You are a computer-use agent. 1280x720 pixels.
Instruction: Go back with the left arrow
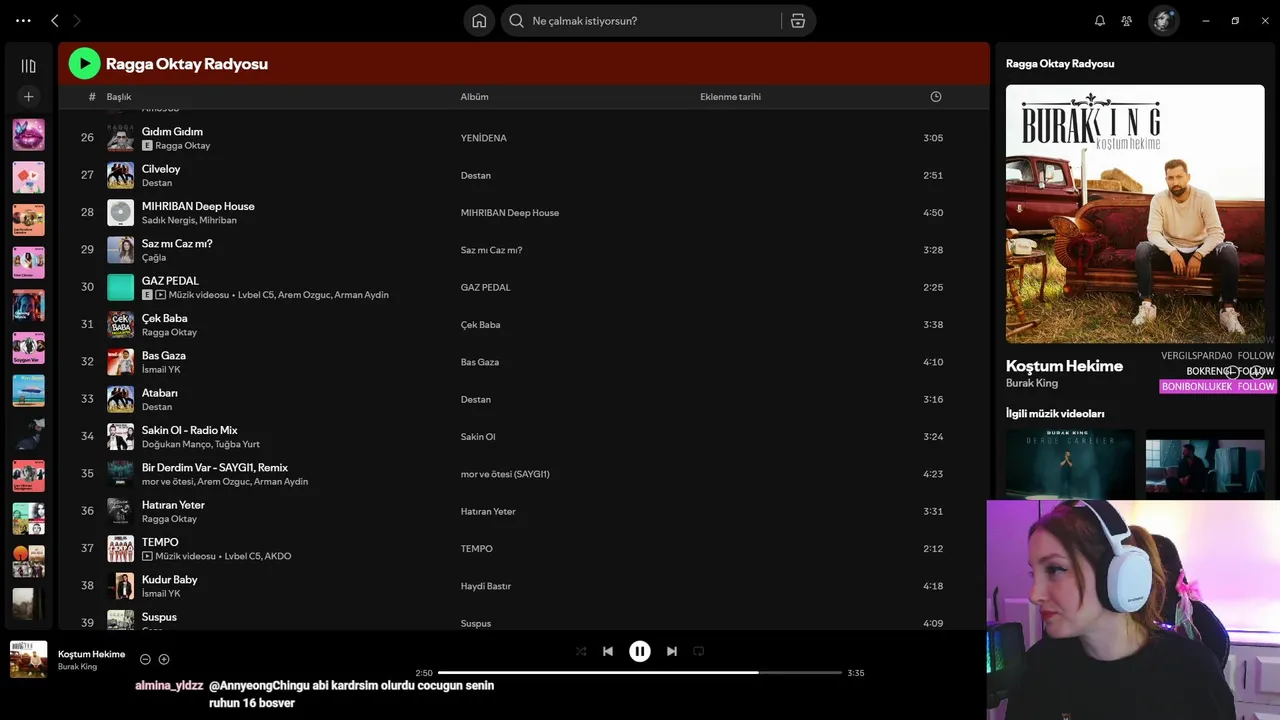coord(55,20)
